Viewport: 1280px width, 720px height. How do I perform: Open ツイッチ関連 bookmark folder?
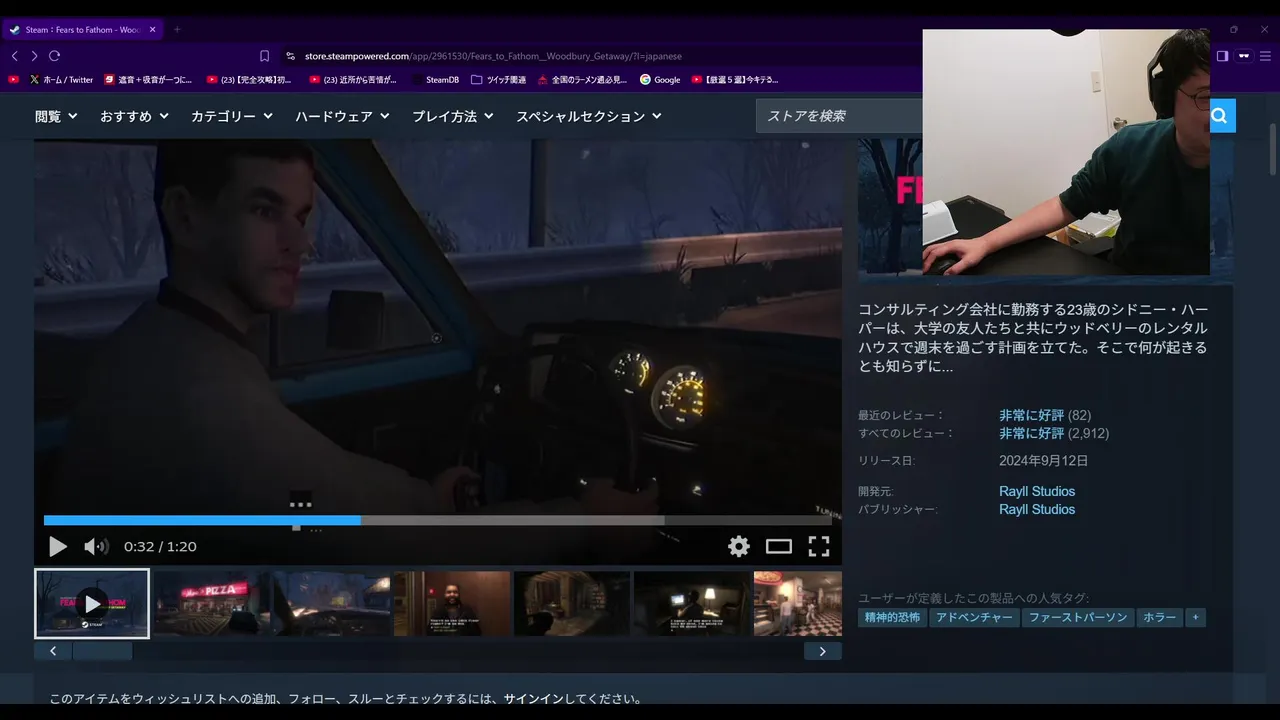[x=498, y=79]
